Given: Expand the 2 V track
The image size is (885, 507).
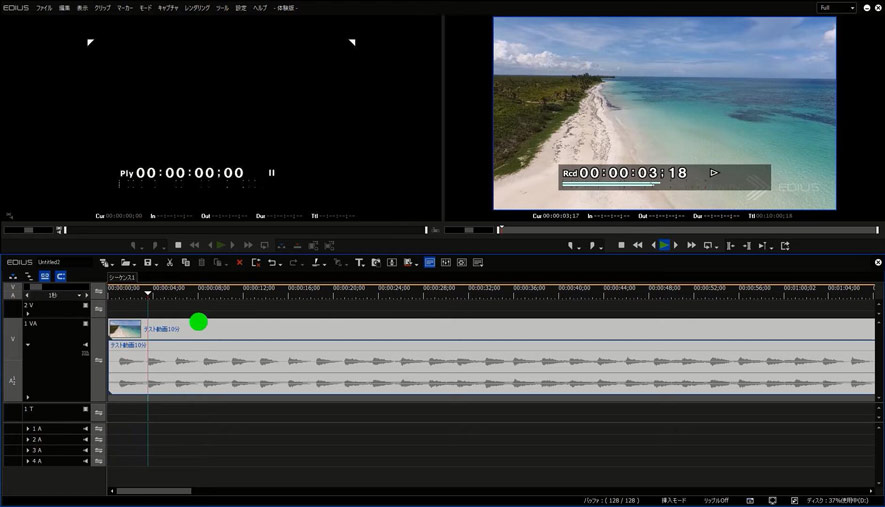Looking at the screenshot, I should click(28, 313).
